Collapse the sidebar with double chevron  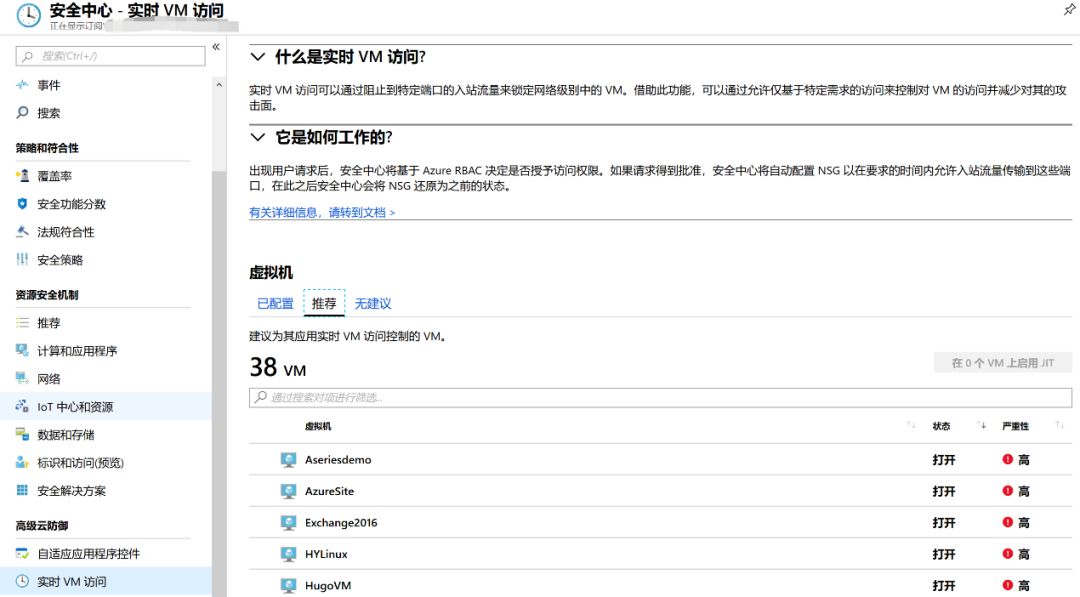click(x=216, y=48)
